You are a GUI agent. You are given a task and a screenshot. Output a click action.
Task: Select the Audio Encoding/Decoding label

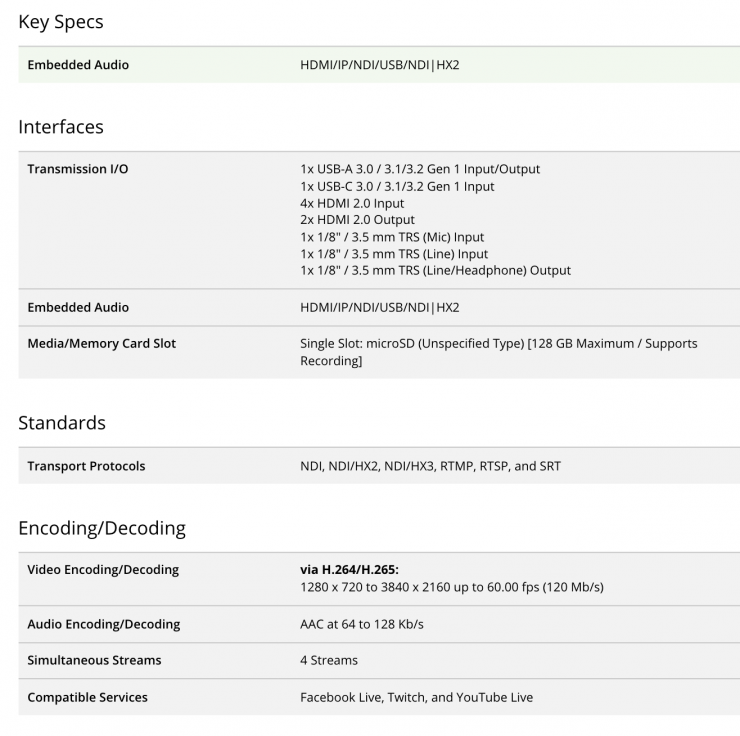click(104, 624)
